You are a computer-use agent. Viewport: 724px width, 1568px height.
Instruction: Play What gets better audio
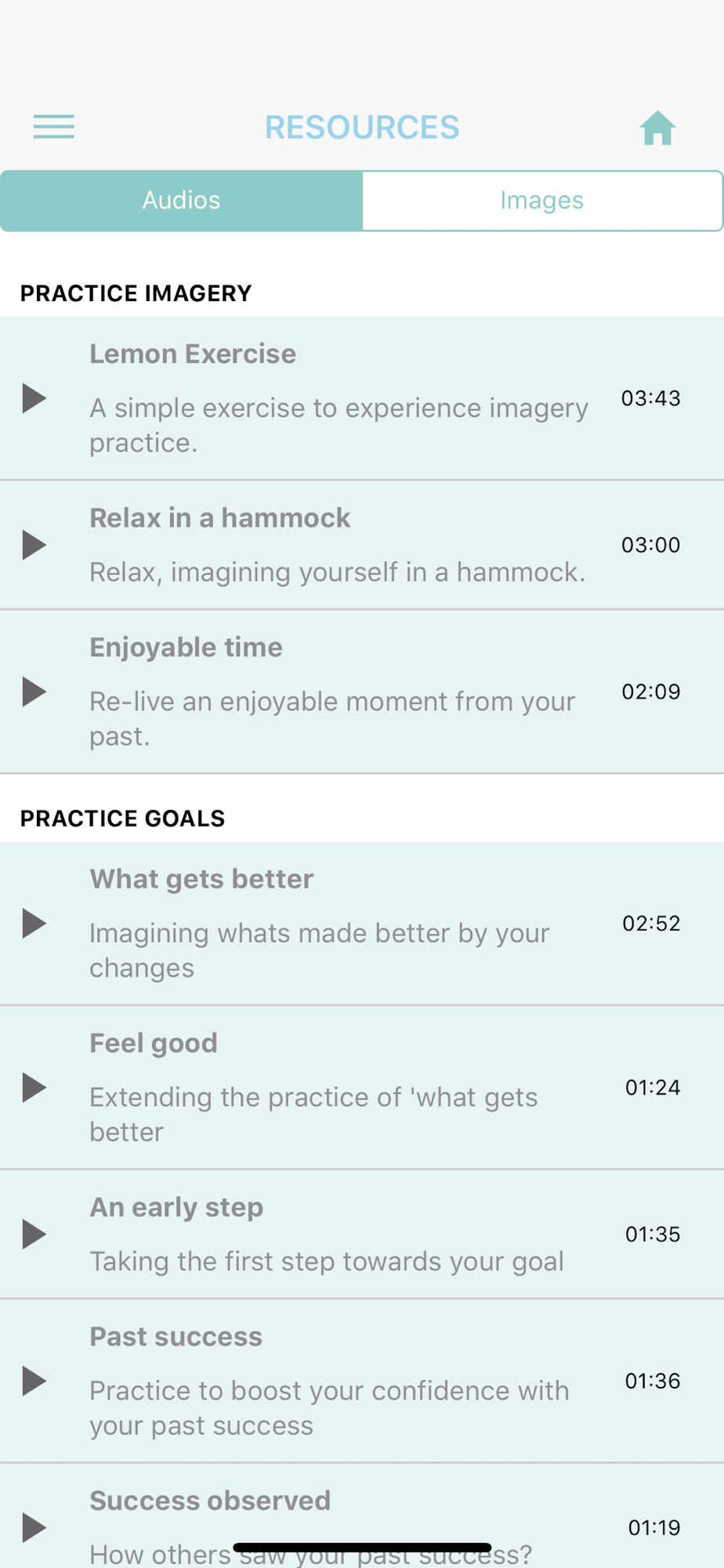click(34, 924)
